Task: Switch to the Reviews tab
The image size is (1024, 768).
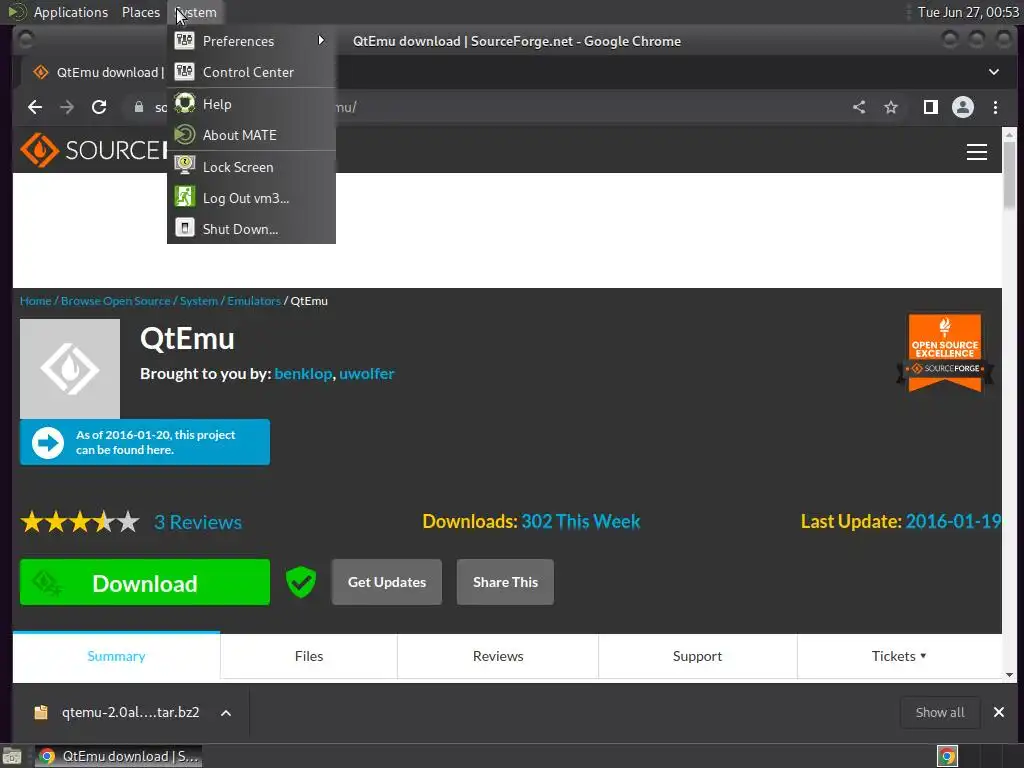Action: 498,656
